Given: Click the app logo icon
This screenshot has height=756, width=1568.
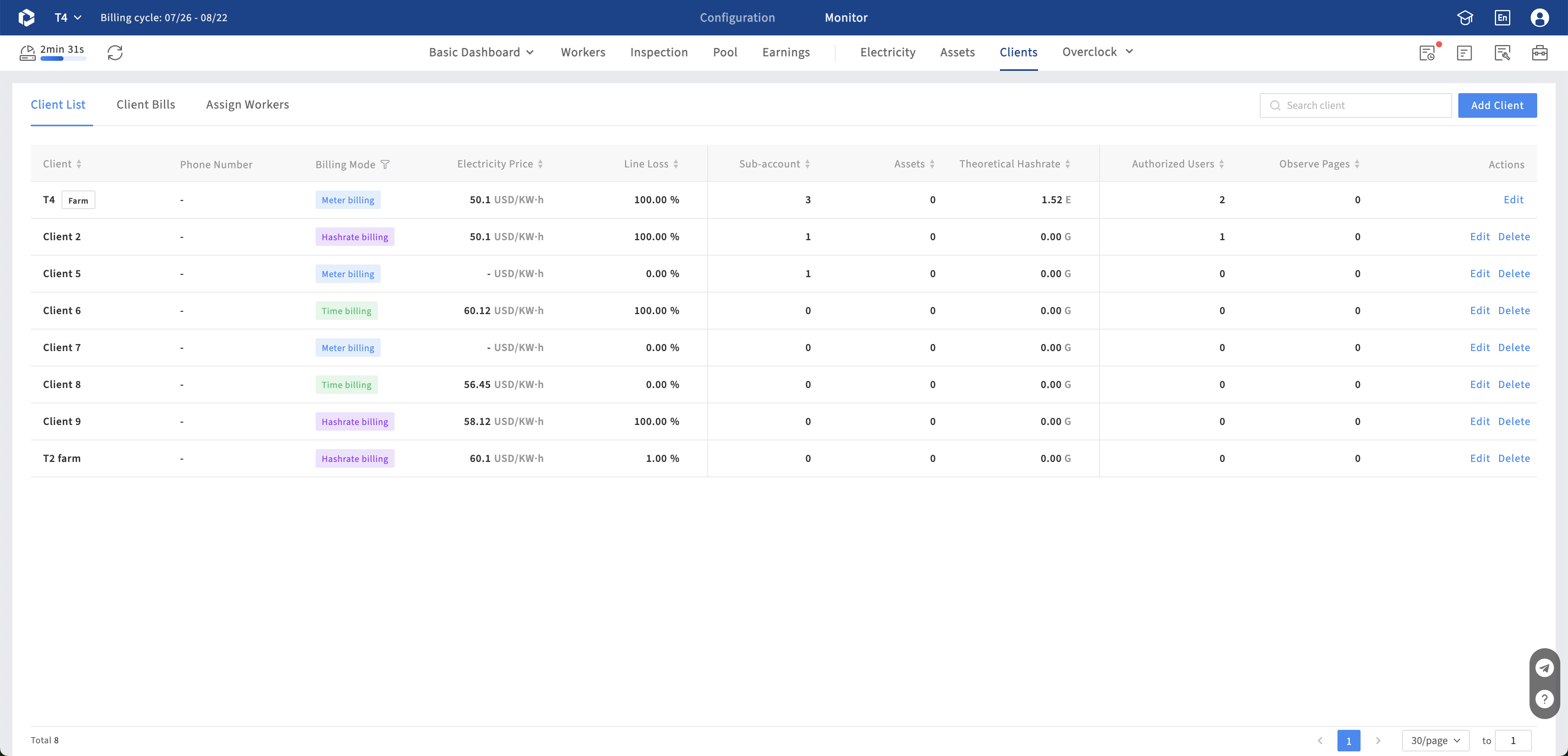Looking at the screenshot, I should (x=26, y=18).
